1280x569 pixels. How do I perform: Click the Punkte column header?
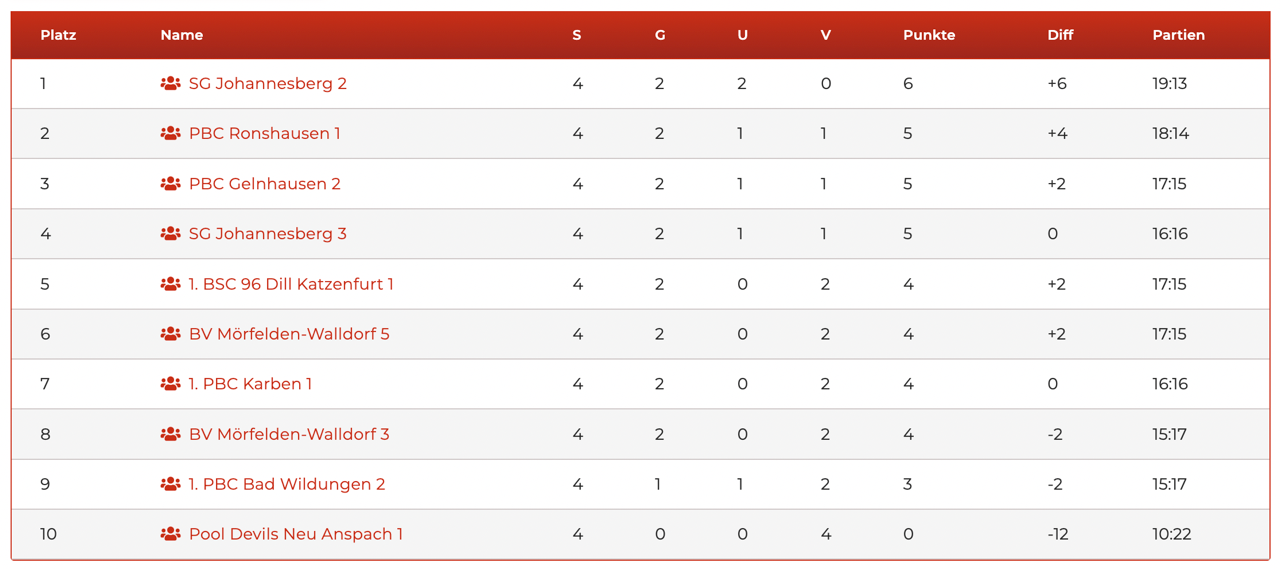coord(928,35)
